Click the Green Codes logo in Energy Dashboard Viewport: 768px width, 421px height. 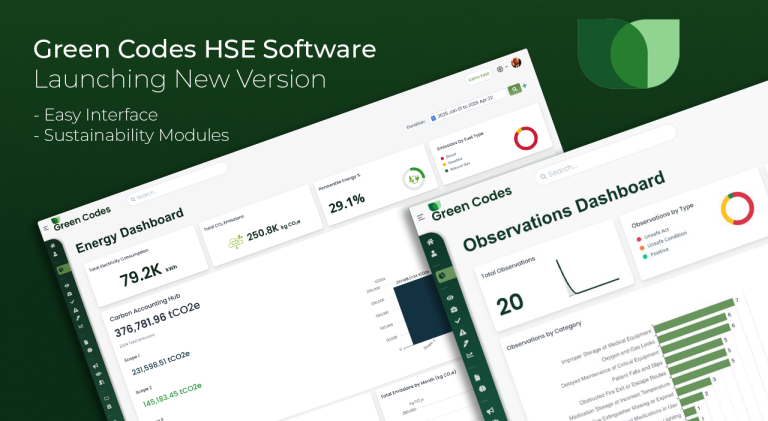click(81, 218)
